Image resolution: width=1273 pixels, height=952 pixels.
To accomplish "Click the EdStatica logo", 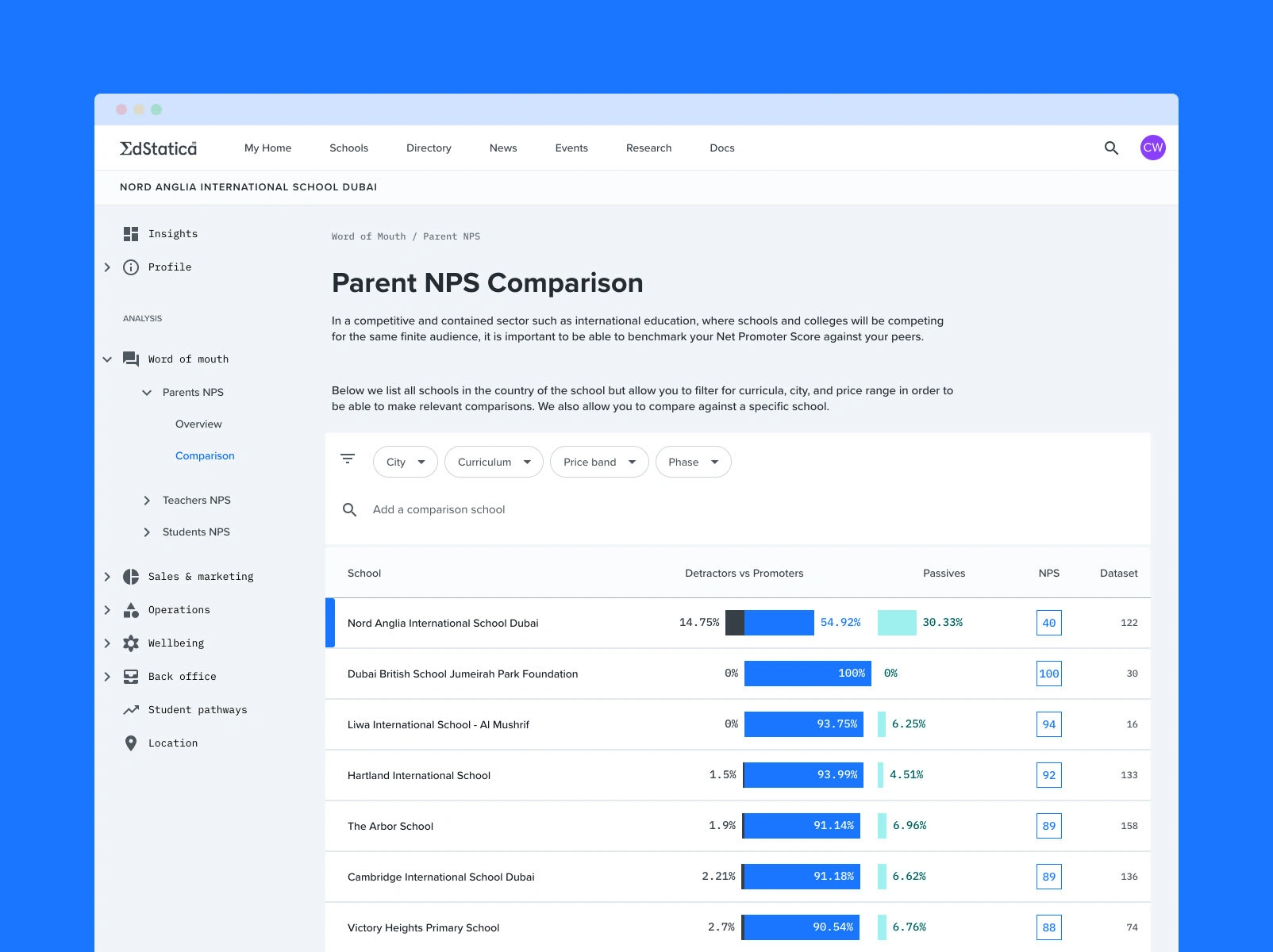I will click(x=158, y=148).
